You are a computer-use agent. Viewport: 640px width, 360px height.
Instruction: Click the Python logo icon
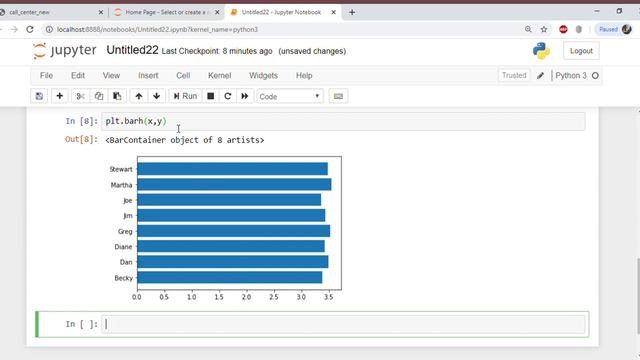pyautogui.click(x=541, y=51)
